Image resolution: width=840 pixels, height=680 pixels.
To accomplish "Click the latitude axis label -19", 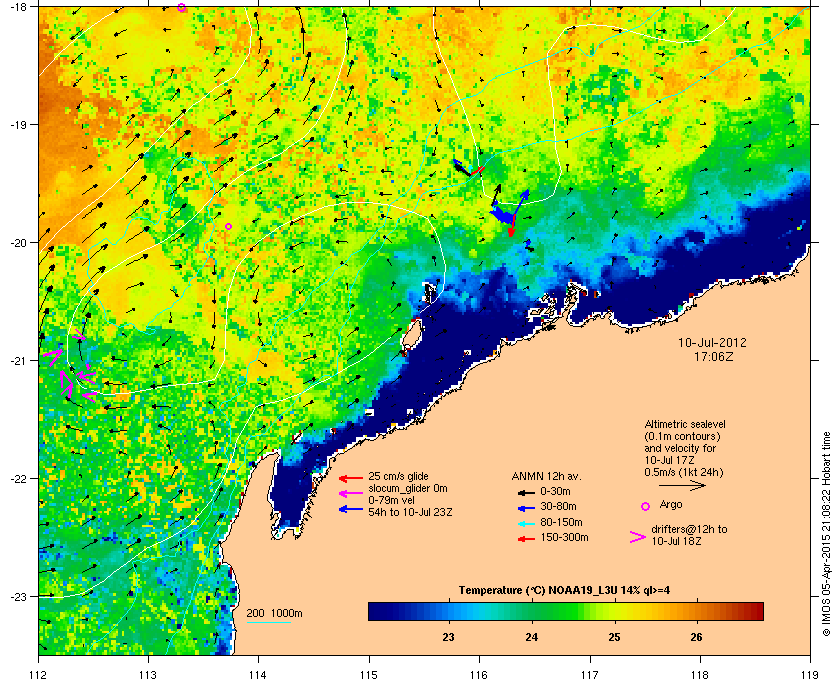I will (x=17, y=125).
